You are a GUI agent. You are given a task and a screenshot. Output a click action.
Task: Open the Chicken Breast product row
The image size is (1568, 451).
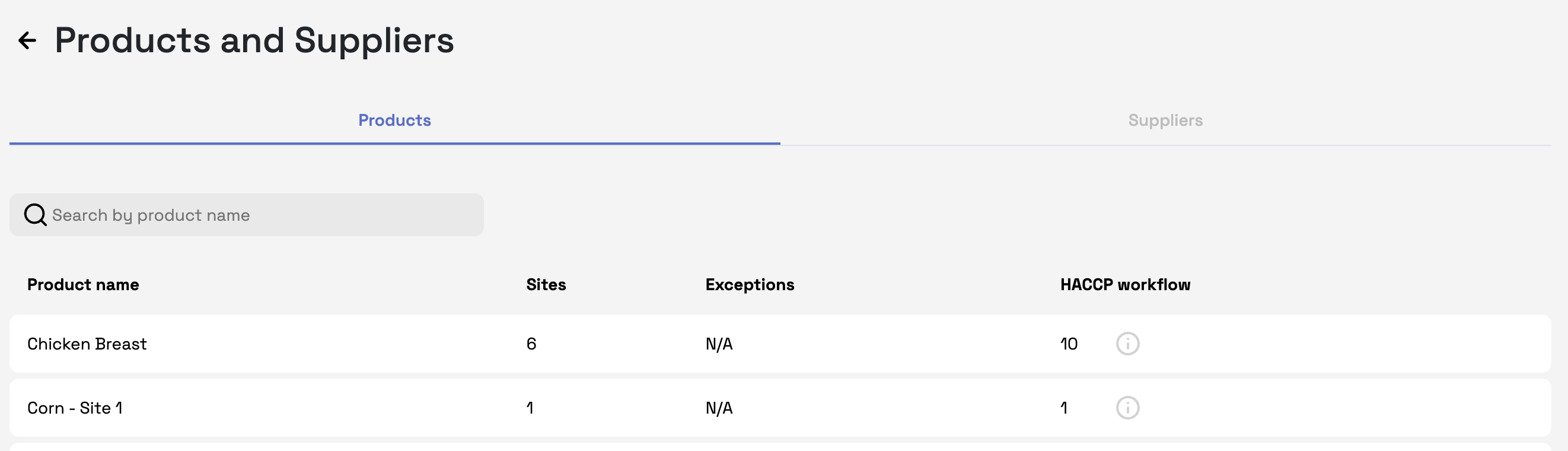pyautogui.click(x=87, y=344)
